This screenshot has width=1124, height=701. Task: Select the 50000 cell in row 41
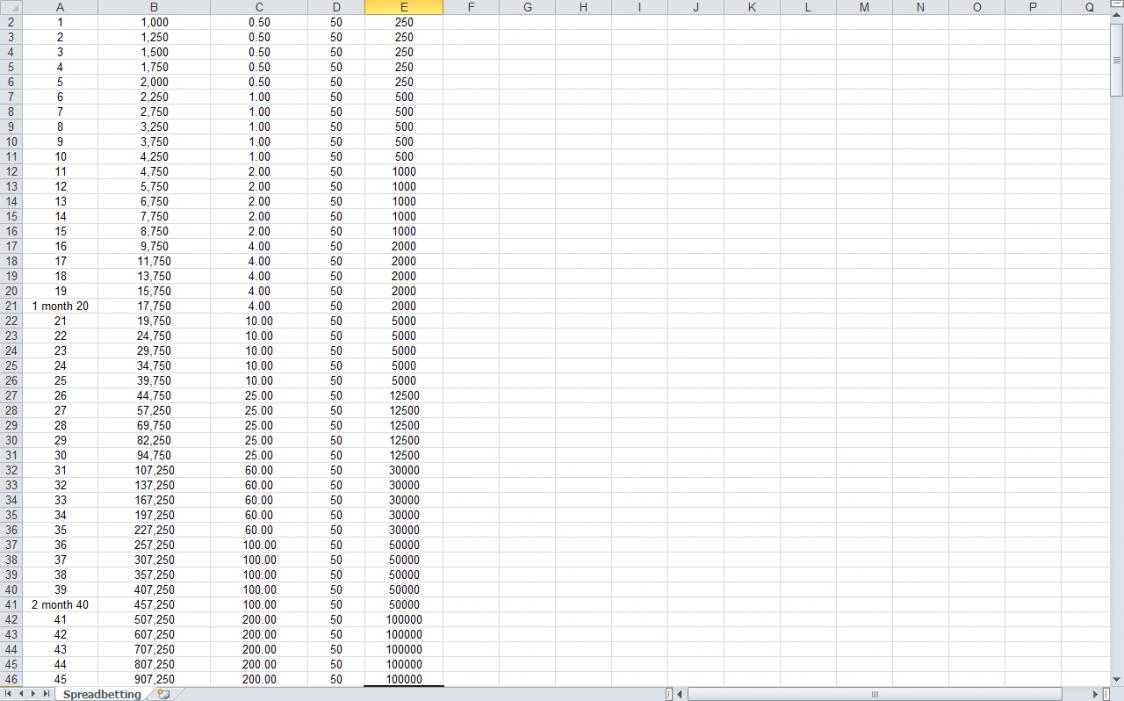pyautogui.click(x=404, y=605)
